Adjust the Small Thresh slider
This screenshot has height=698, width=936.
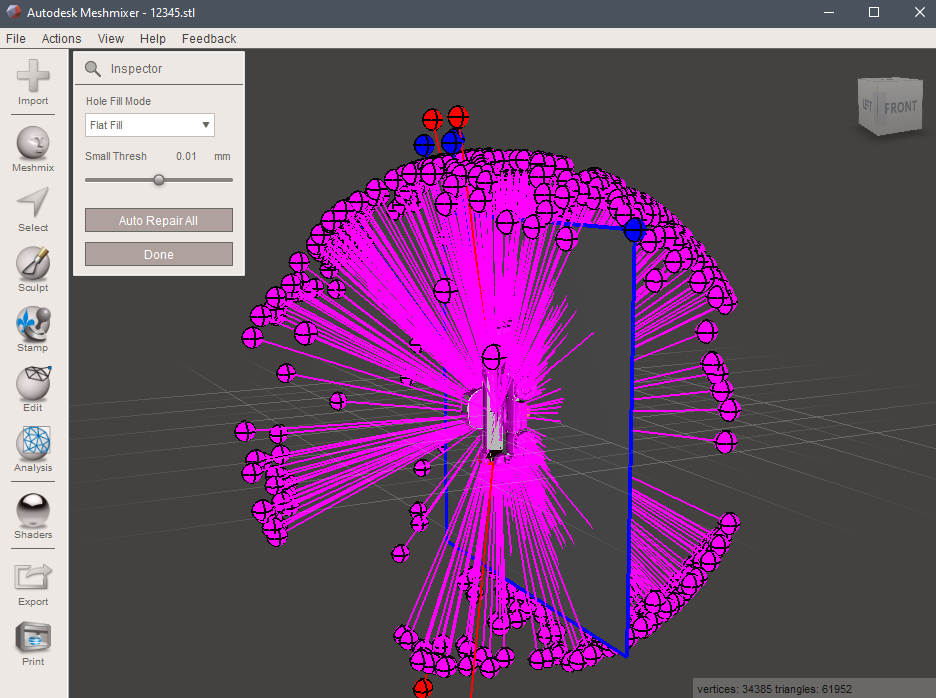(158, 180)
